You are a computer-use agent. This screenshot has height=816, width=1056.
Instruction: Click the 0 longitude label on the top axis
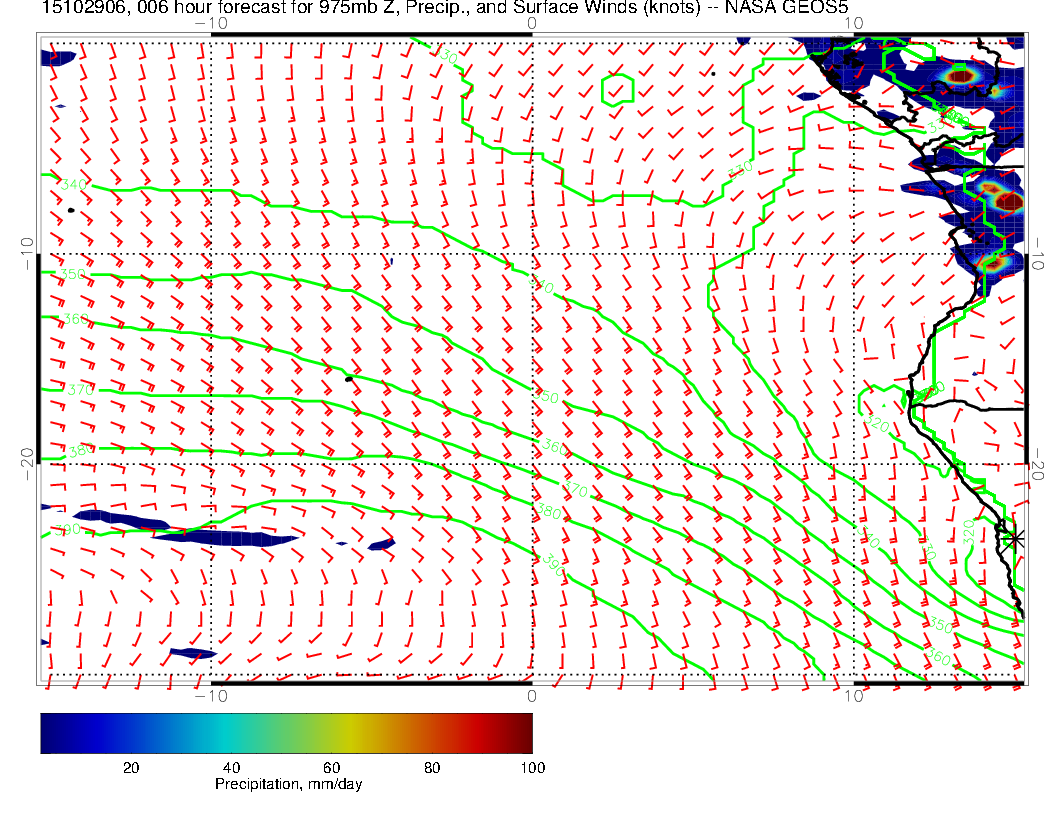coord(531,22)
